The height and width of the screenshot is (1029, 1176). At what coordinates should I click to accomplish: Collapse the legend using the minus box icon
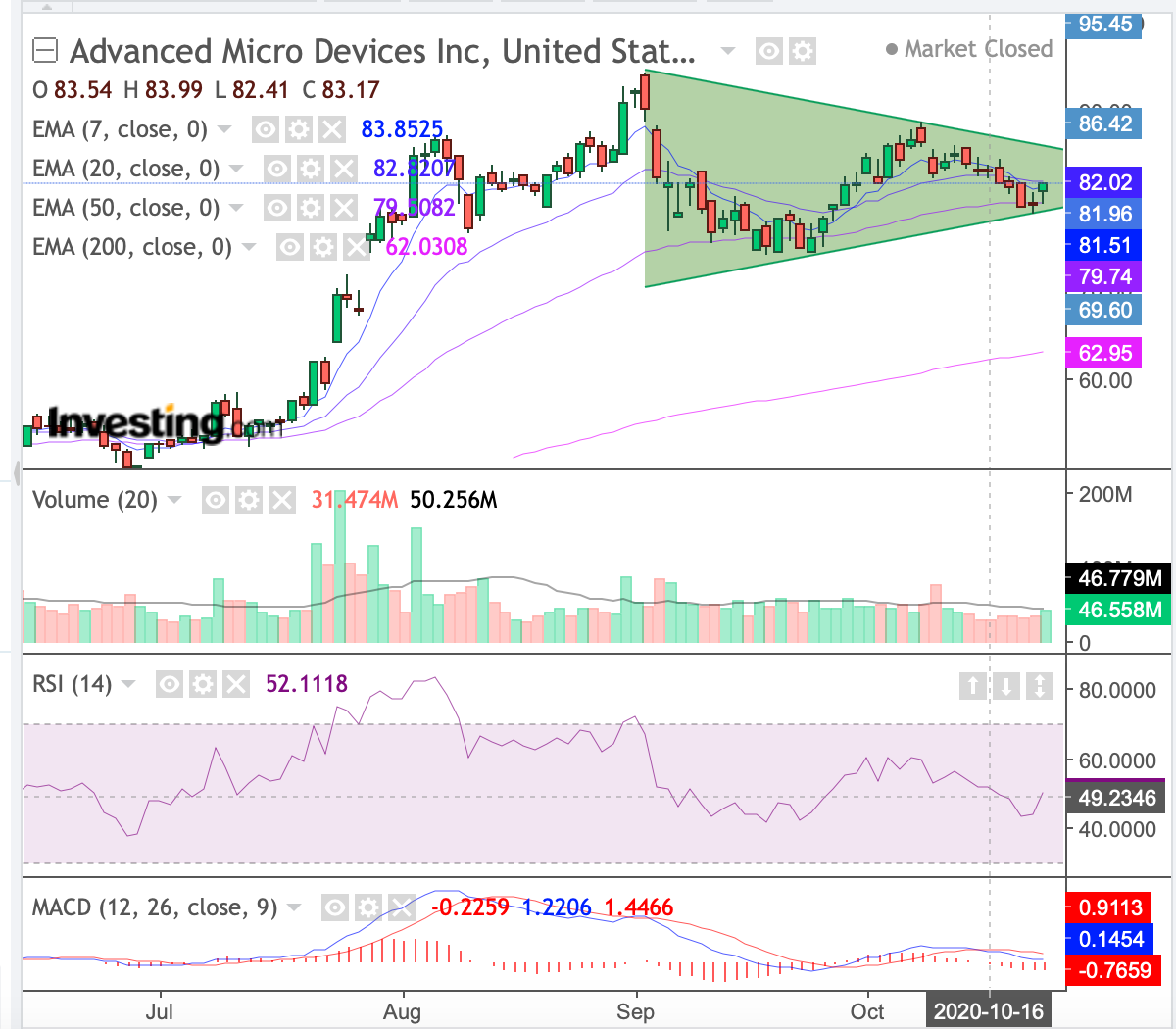45,50
